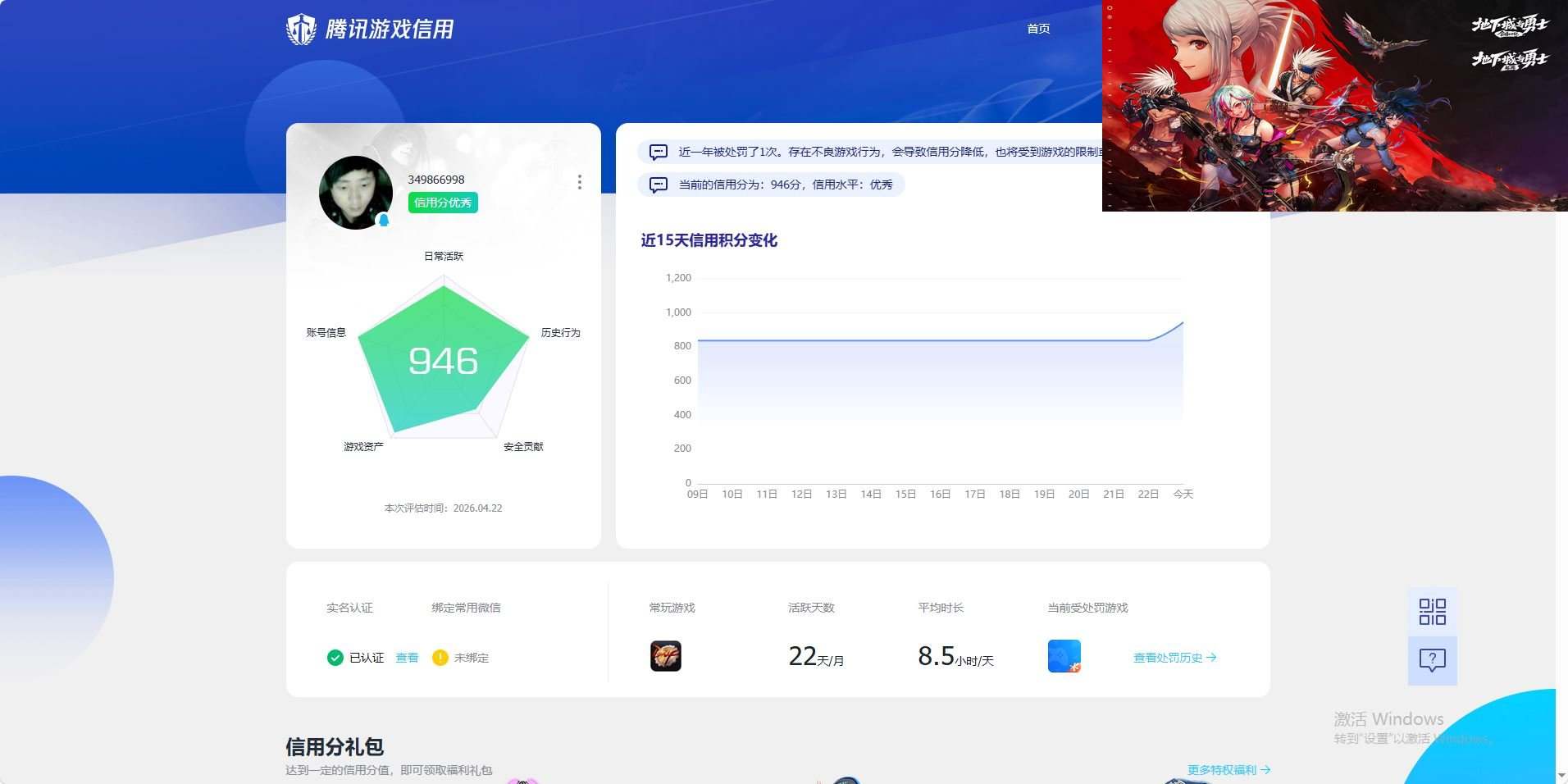Click the Dungeon Fighter game banner ad
This screenshot has height=784, width=1568.
pos(1335,106)
